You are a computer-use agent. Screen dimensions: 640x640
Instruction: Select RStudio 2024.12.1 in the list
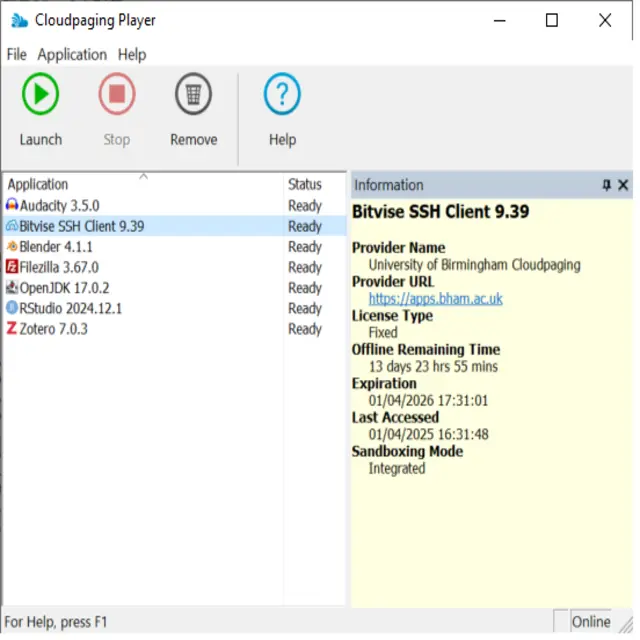pos(175,308)
